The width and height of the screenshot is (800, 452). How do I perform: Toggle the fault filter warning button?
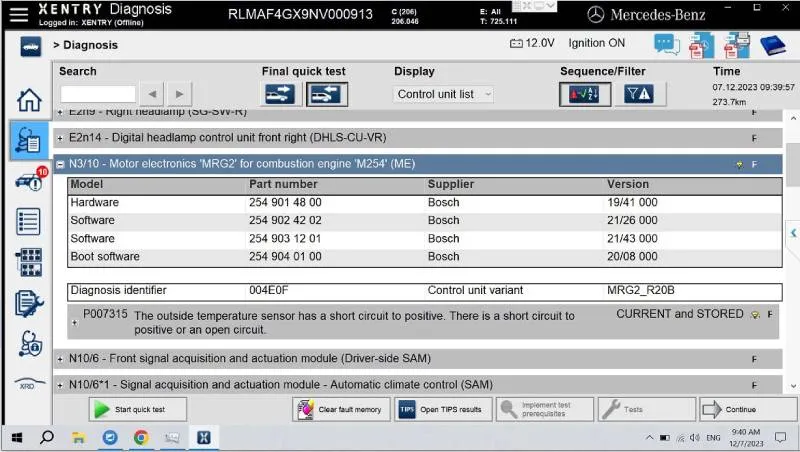(638, 94)
